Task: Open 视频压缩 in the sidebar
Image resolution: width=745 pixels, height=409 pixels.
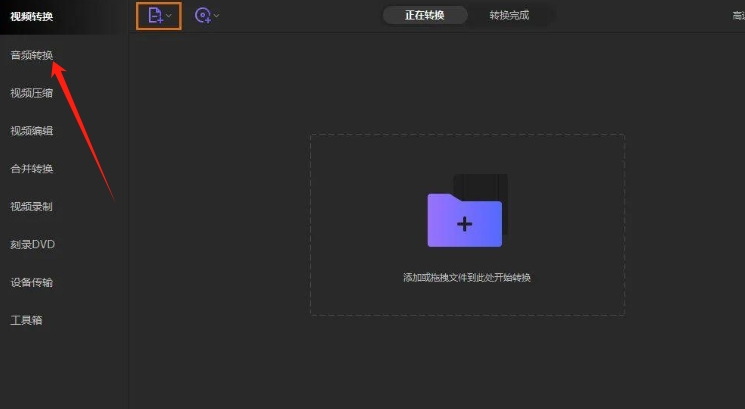Action: tap(31, 93)
